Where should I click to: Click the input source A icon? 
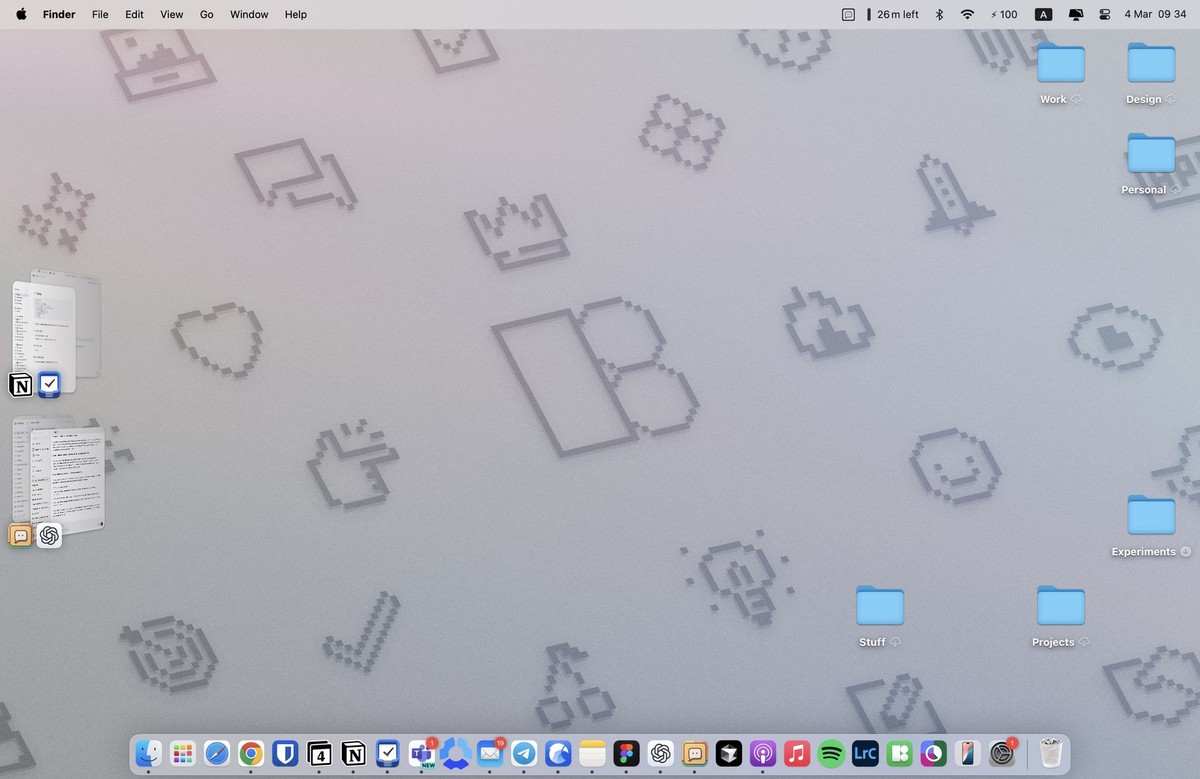pos(1043,14)
